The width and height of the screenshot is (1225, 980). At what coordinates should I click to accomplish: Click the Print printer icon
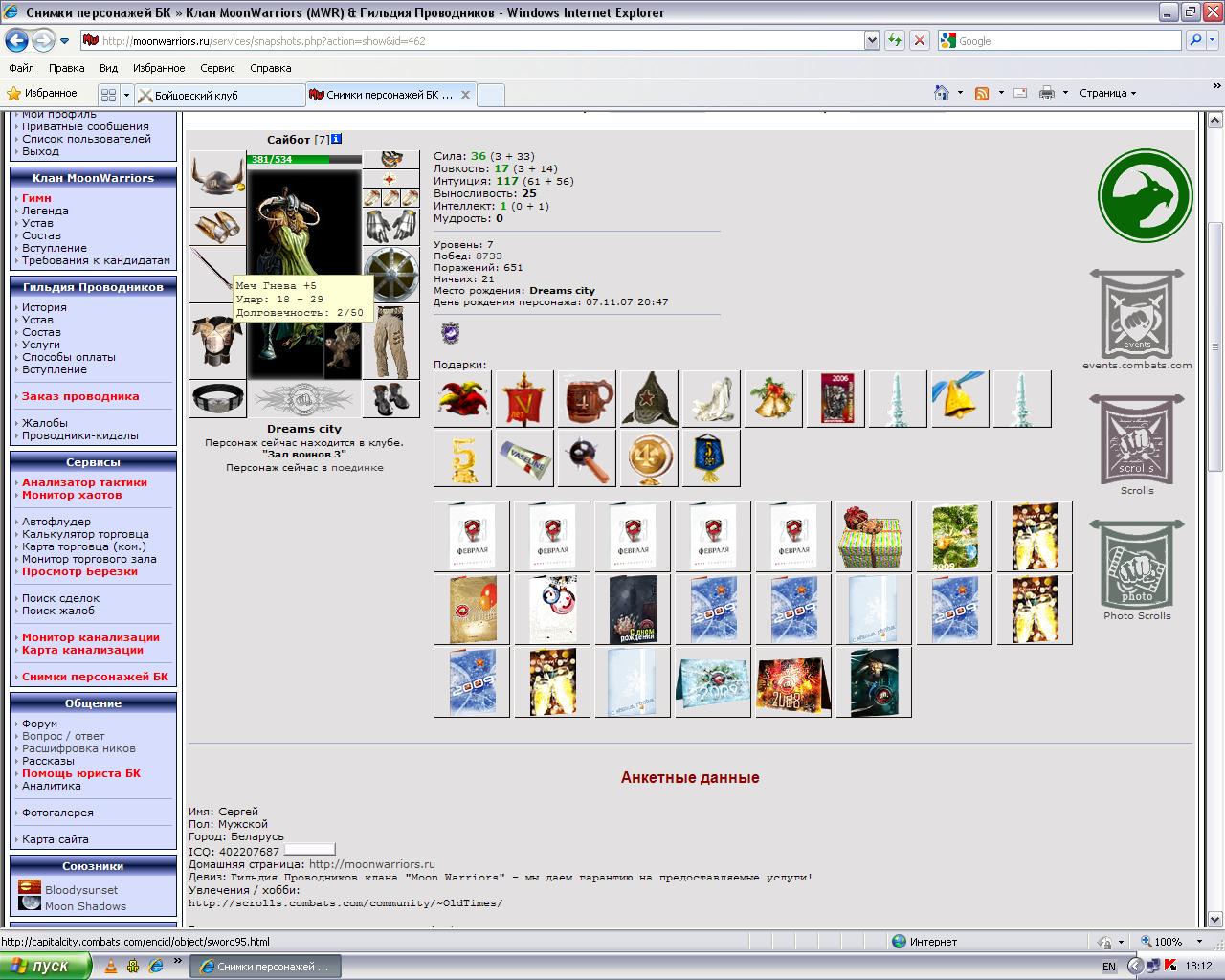pos(1047,93)
